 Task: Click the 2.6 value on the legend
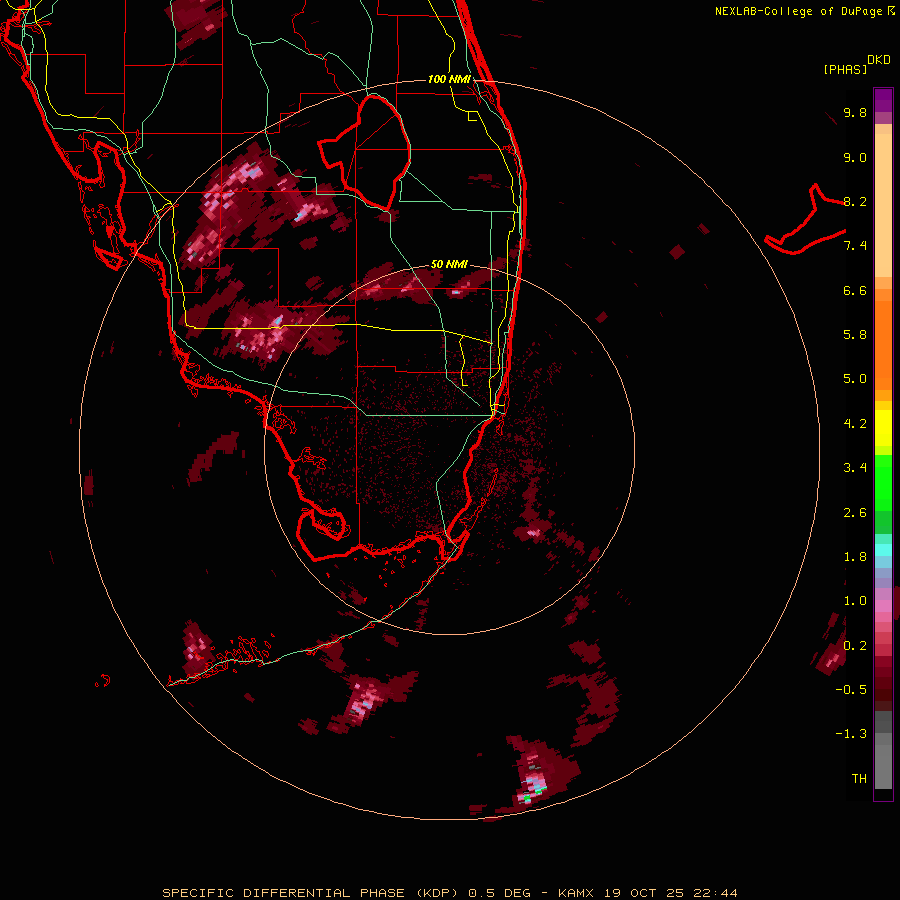coord(855,513)
